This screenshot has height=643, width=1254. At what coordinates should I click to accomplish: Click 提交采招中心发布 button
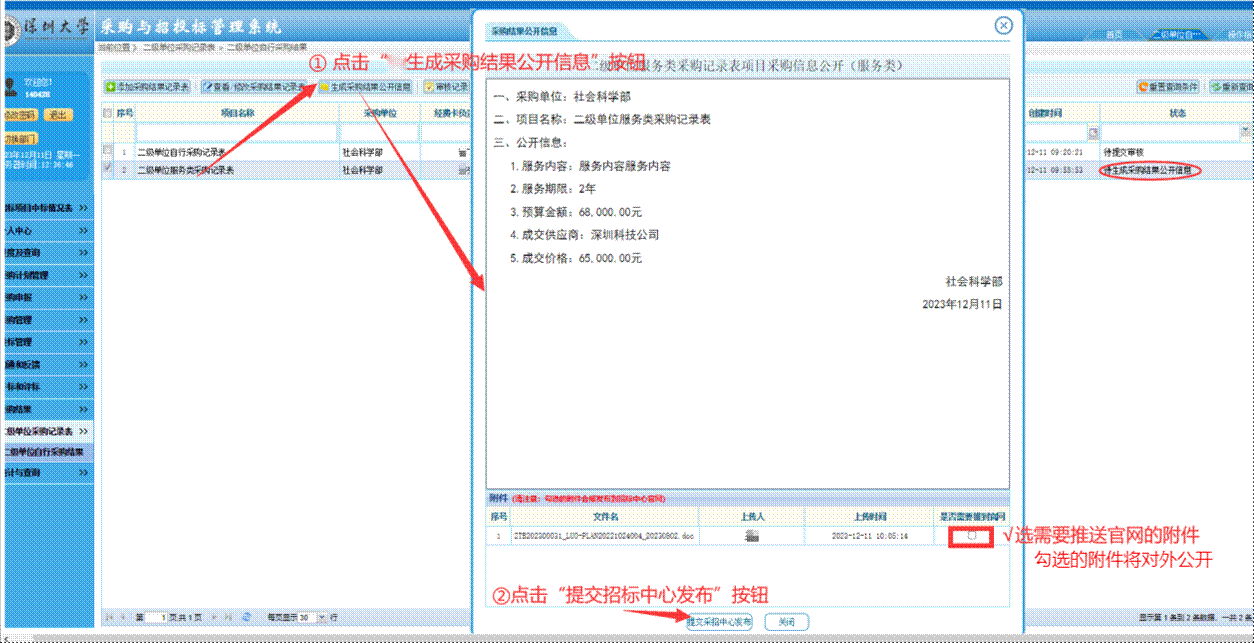(x=719, y=622)
